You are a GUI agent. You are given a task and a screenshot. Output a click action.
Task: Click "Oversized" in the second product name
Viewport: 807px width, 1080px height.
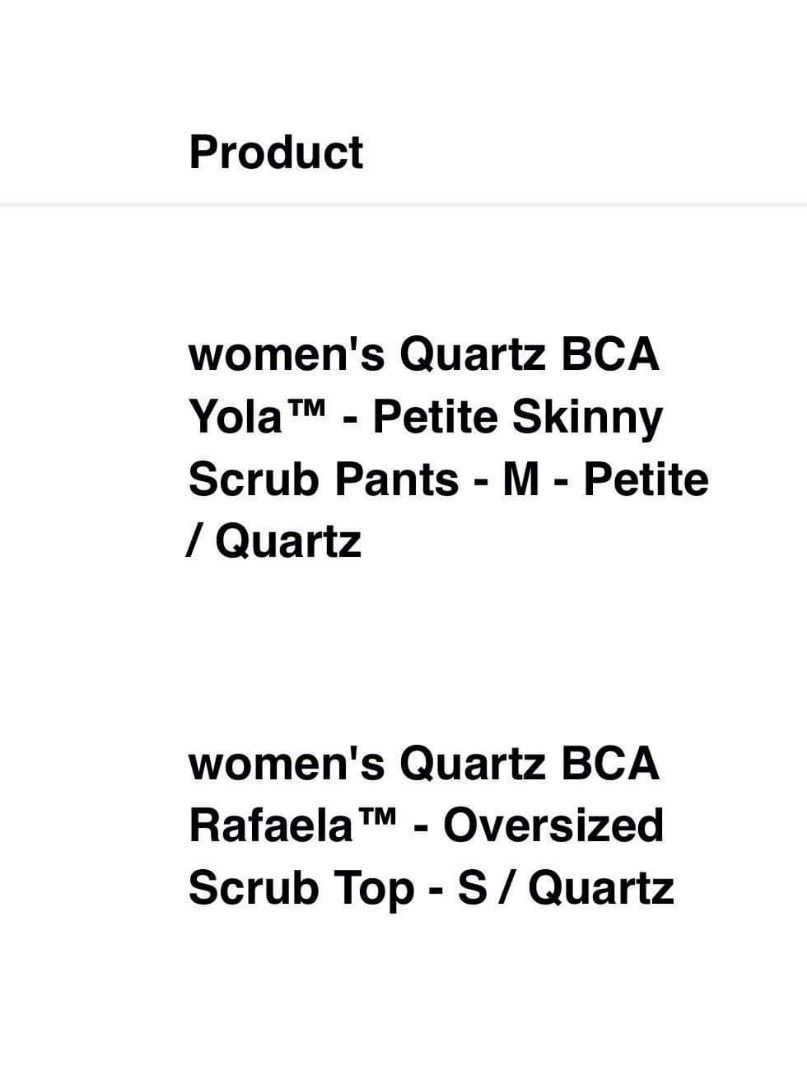click(x=553, y=827)
